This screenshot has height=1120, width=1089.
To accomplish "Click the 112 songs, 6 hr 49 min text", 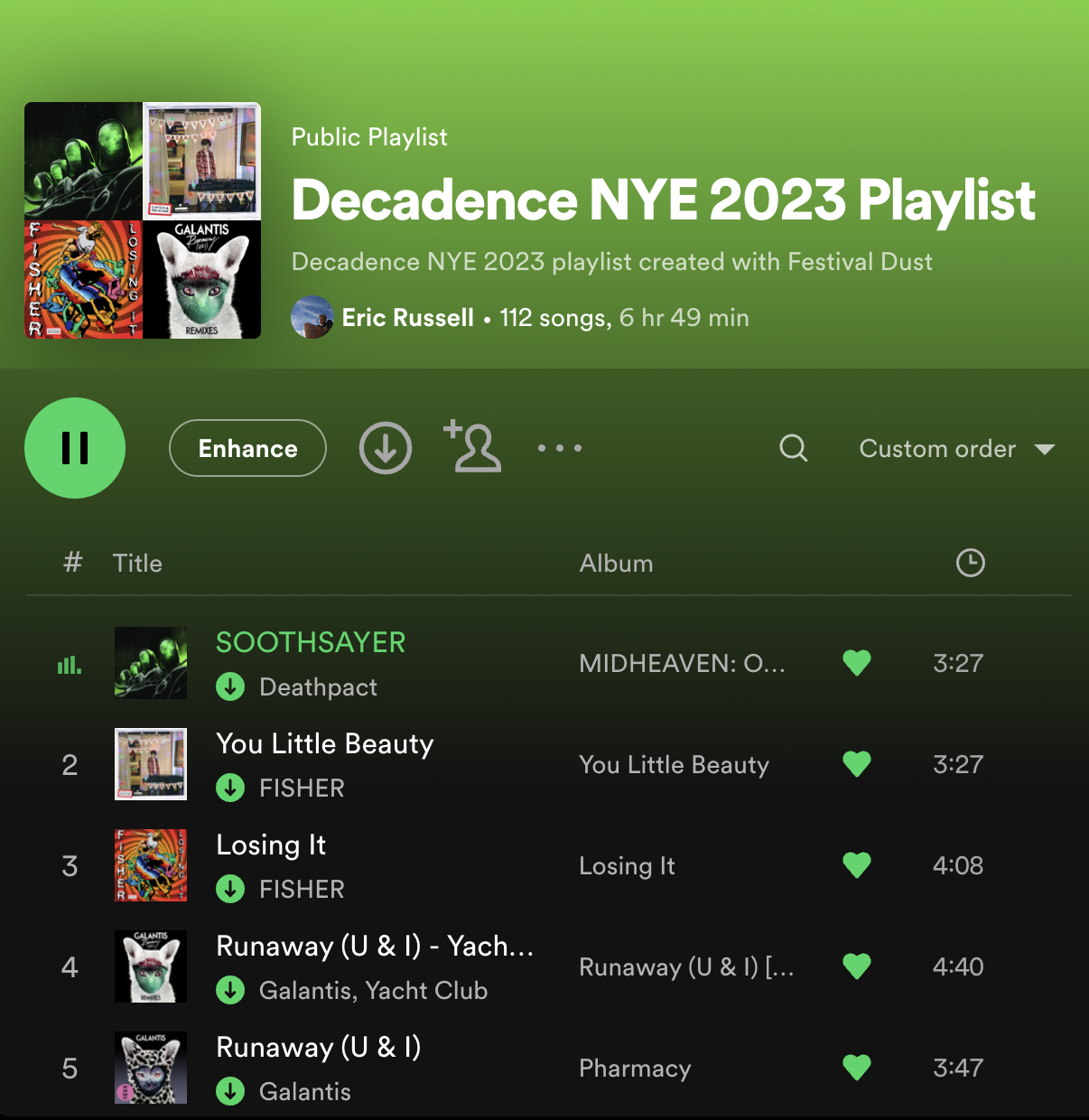I will [x=625, y=318].
